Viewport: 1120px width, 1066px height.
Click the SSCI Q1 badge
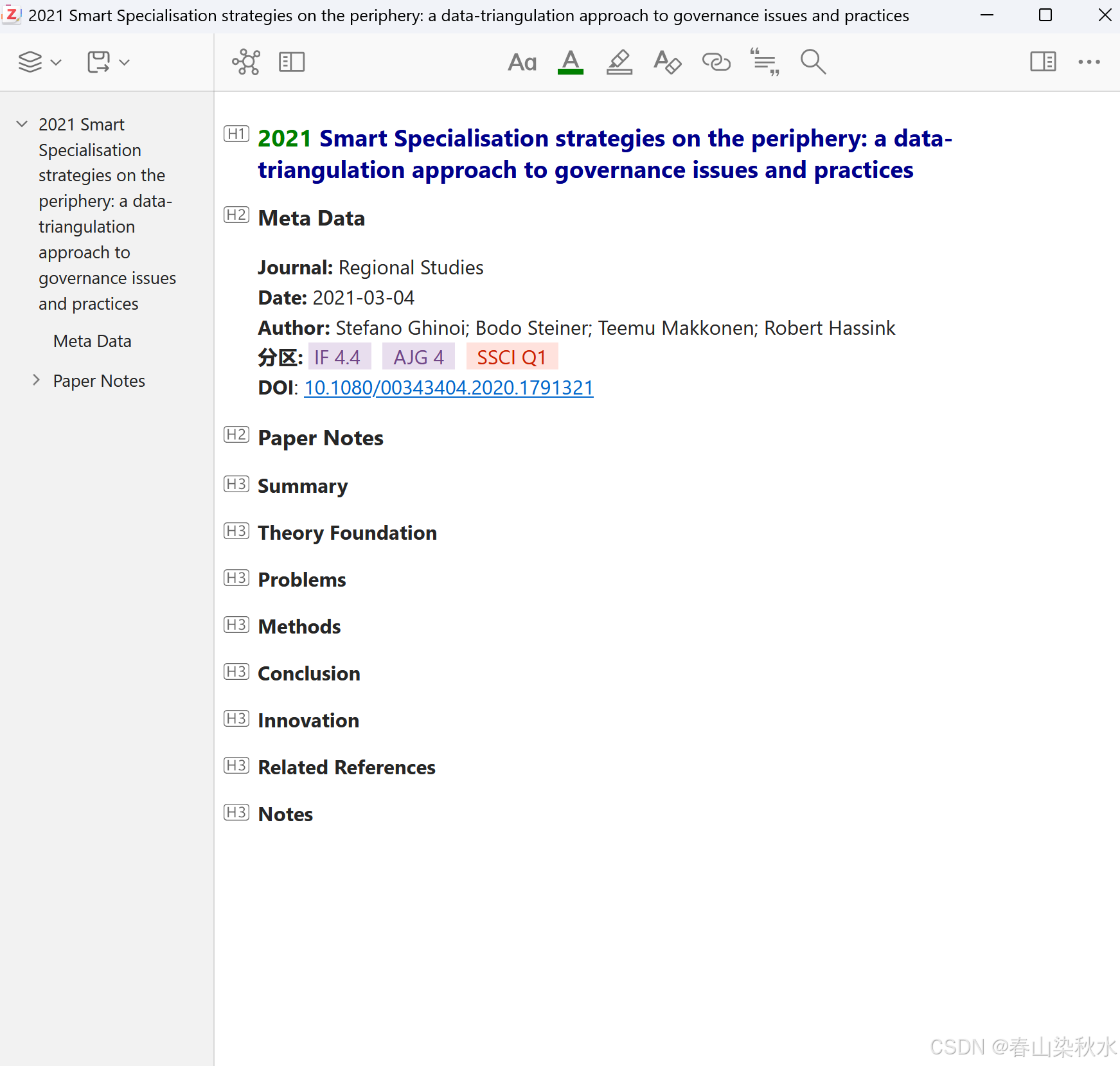click(x=512, y=357)
